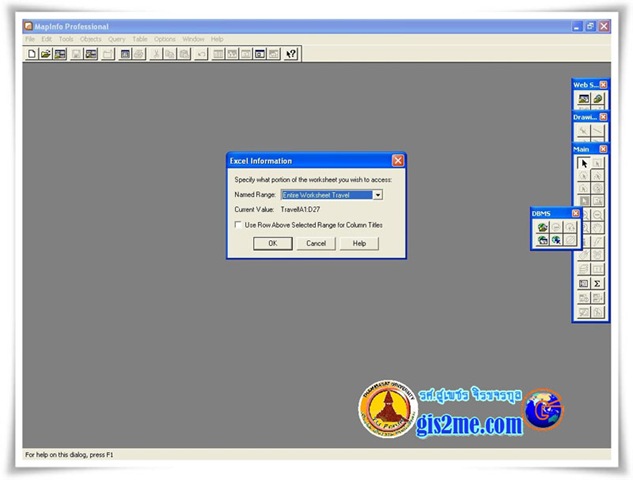
Task: Open the Edit menu
Action: click(46, 39)
